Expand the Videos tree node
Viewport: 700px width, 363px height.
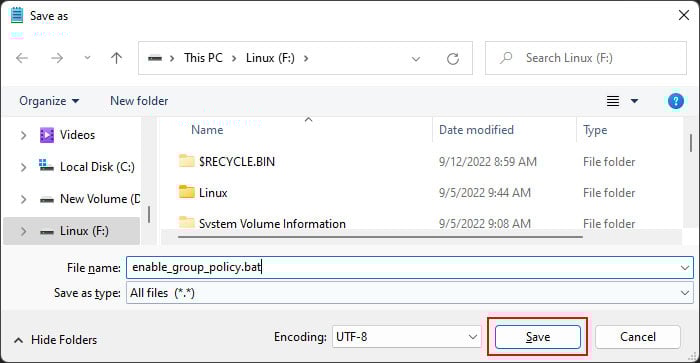pyautogui.click(x=23, y=135)
